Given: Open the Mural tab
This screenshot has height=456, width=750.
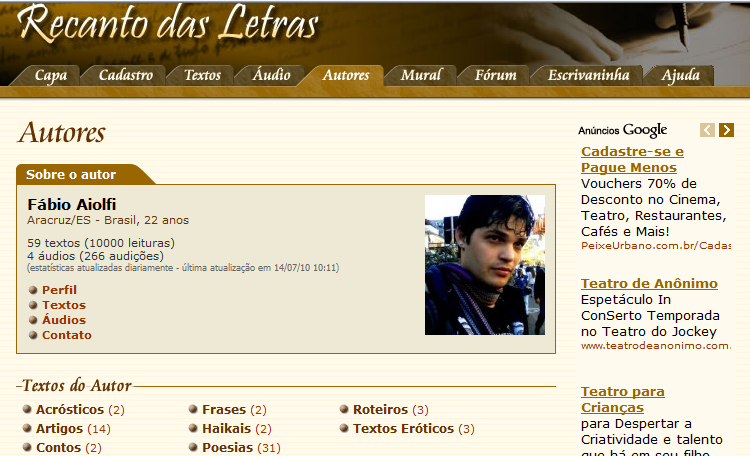Looking at the screenshot, I should coord(421,75).
